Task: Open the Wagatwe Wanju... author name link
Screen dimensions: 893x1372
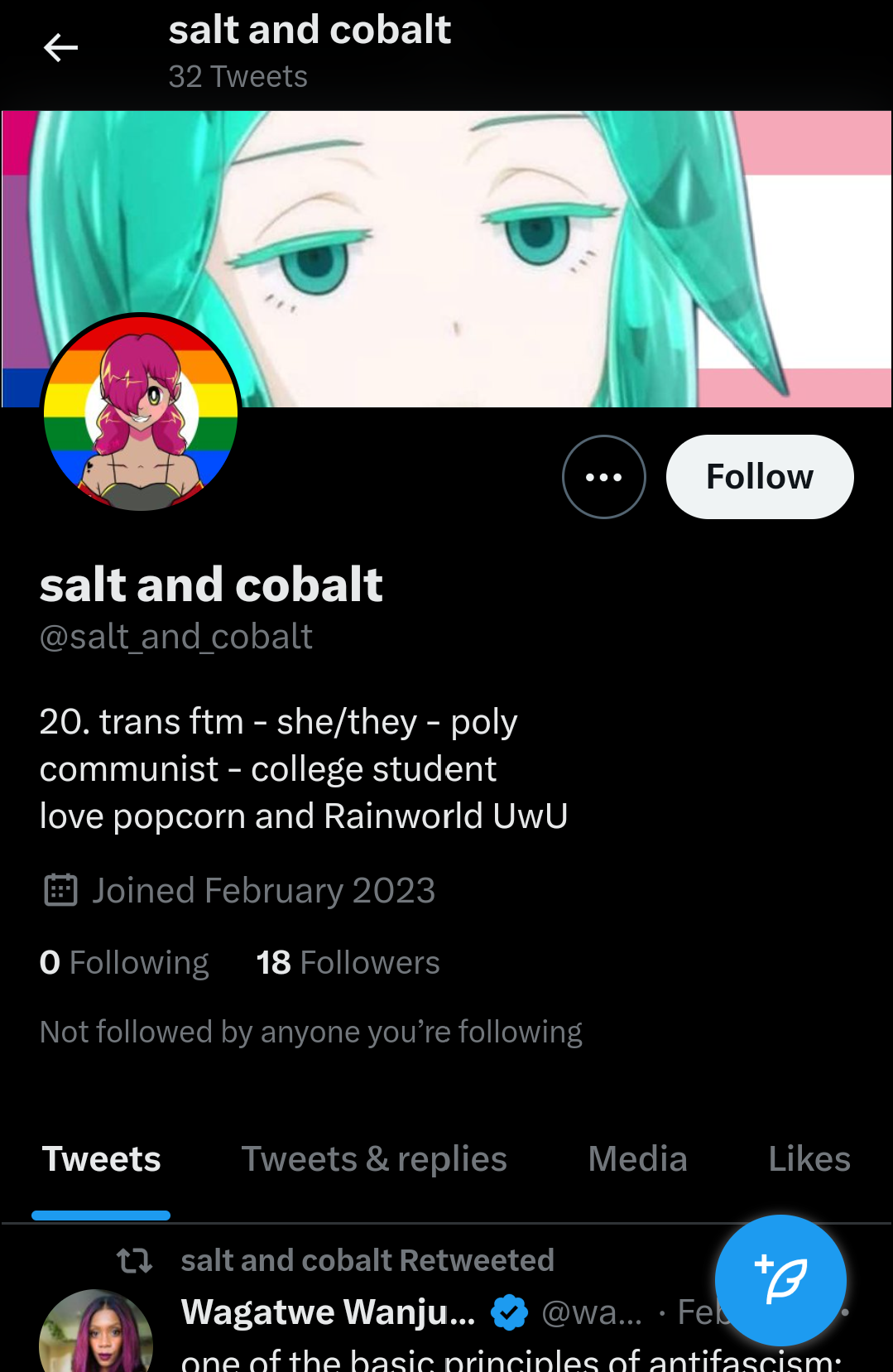Action: (x=329, y=1312)
